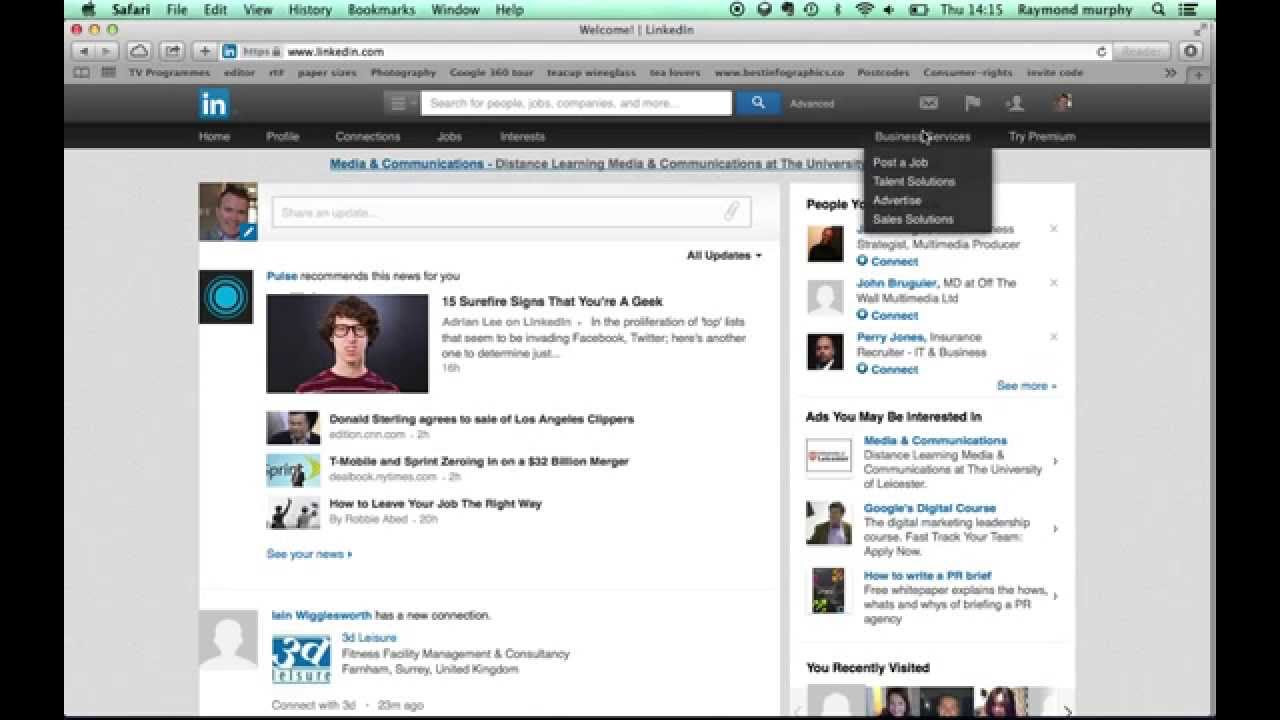This screenshot has width=1280, height=720.
Task: Click the 3d Leisure company logo
Action: point(301,659)
